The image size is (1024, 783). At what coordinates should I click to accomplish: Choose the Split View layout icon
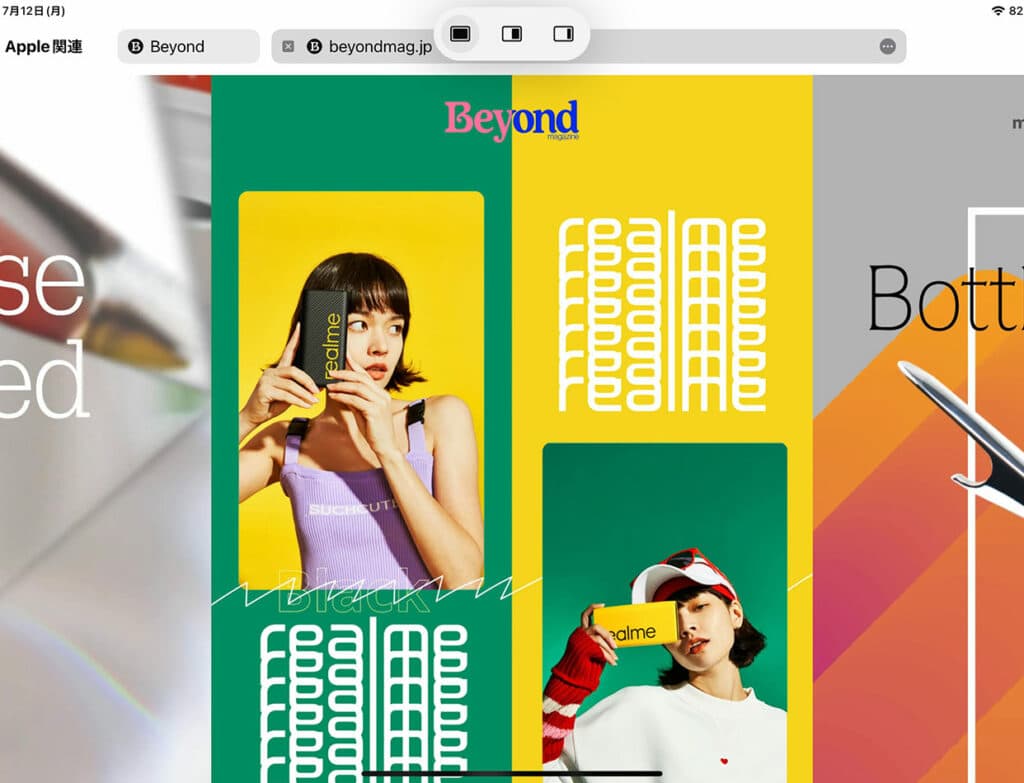(x=512, y=34)
